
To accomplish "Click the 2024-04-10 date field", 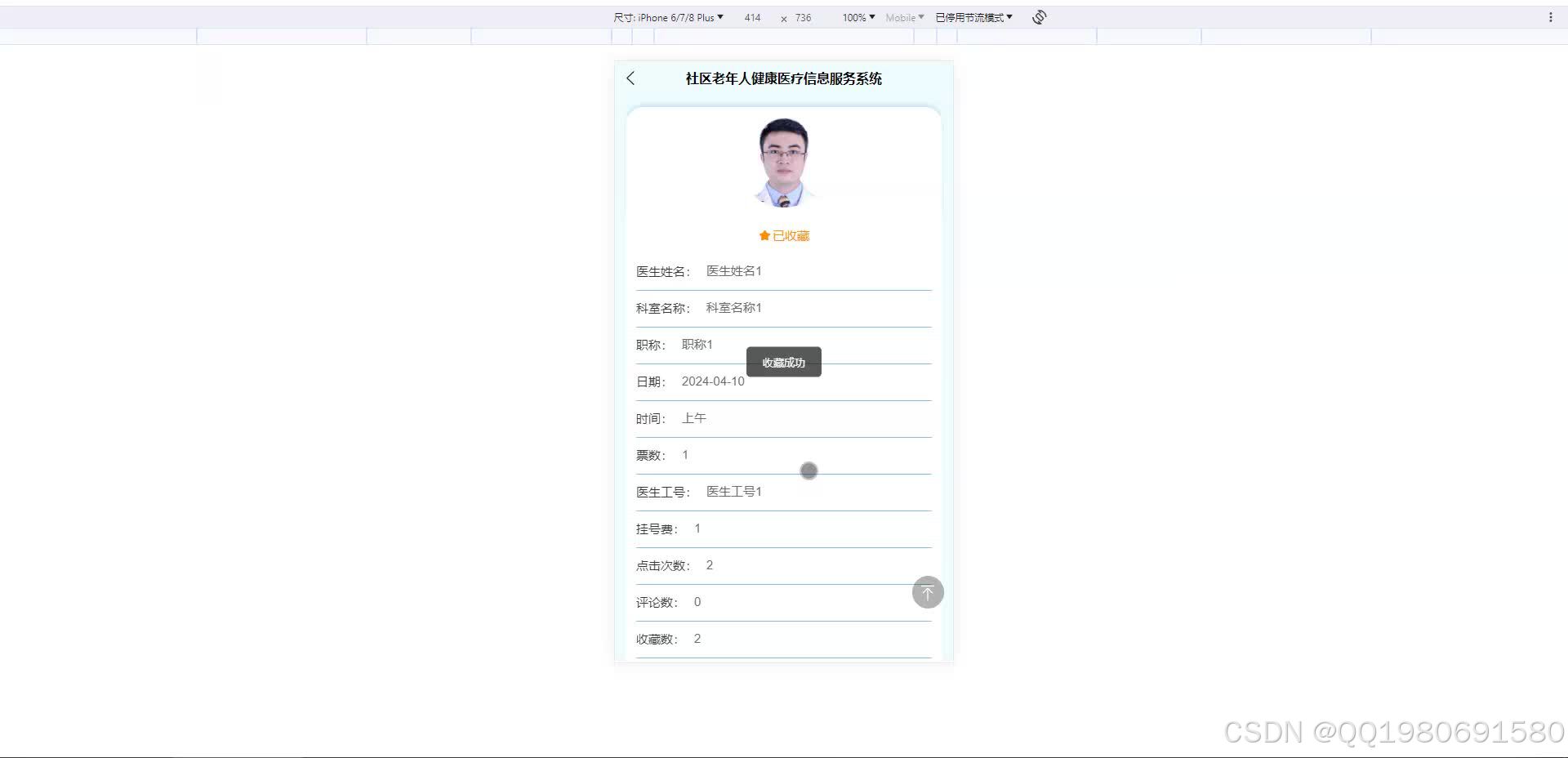I will pyautogui.click(x=712, y=381).
